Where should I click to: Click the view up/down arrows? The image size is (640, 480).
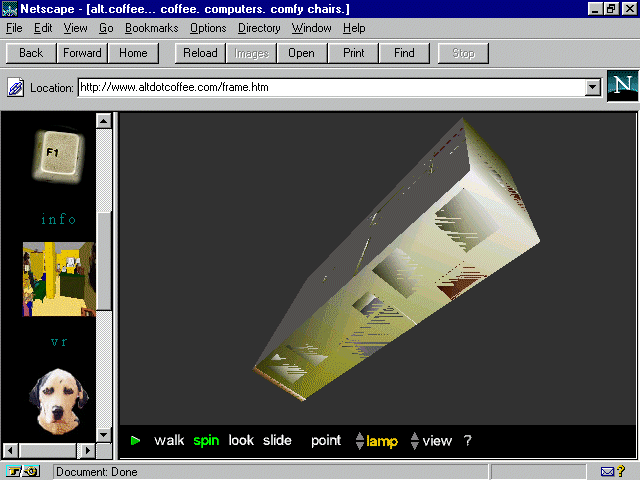[416, 441]
